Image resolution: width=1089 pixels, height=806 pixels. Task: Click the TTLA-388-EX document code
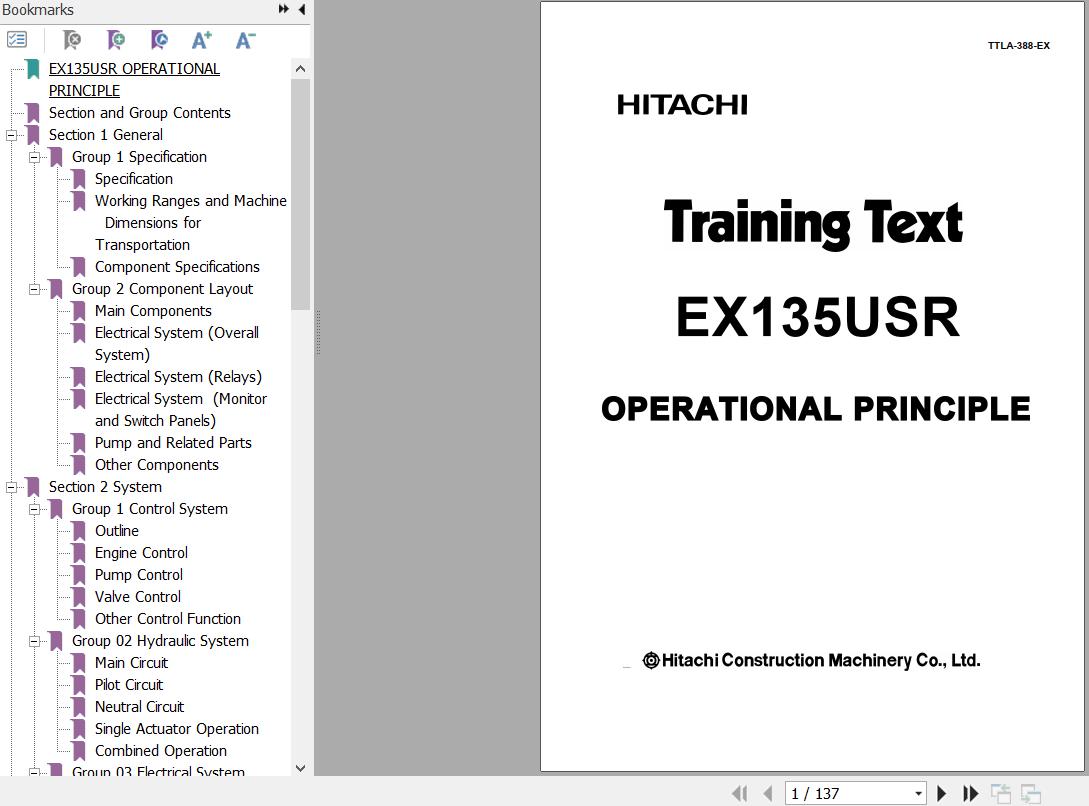[x=1019, y=46]
